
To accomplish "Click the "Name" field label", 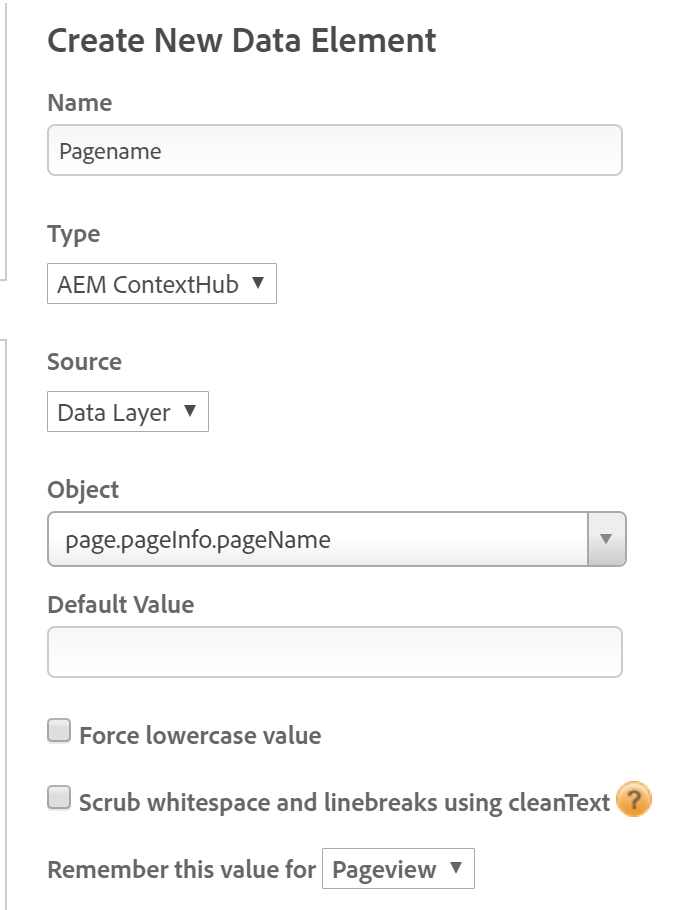I will [x=80, y=102].
